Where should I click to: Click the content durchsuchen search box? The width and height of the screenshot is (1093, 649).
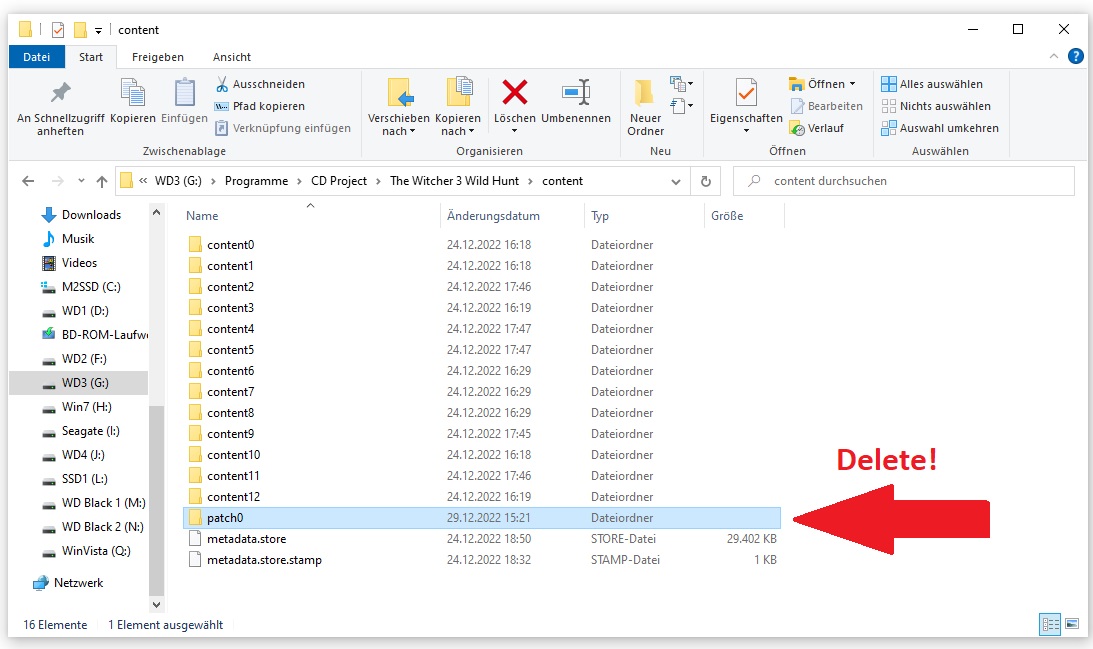(x=904, y=181)
